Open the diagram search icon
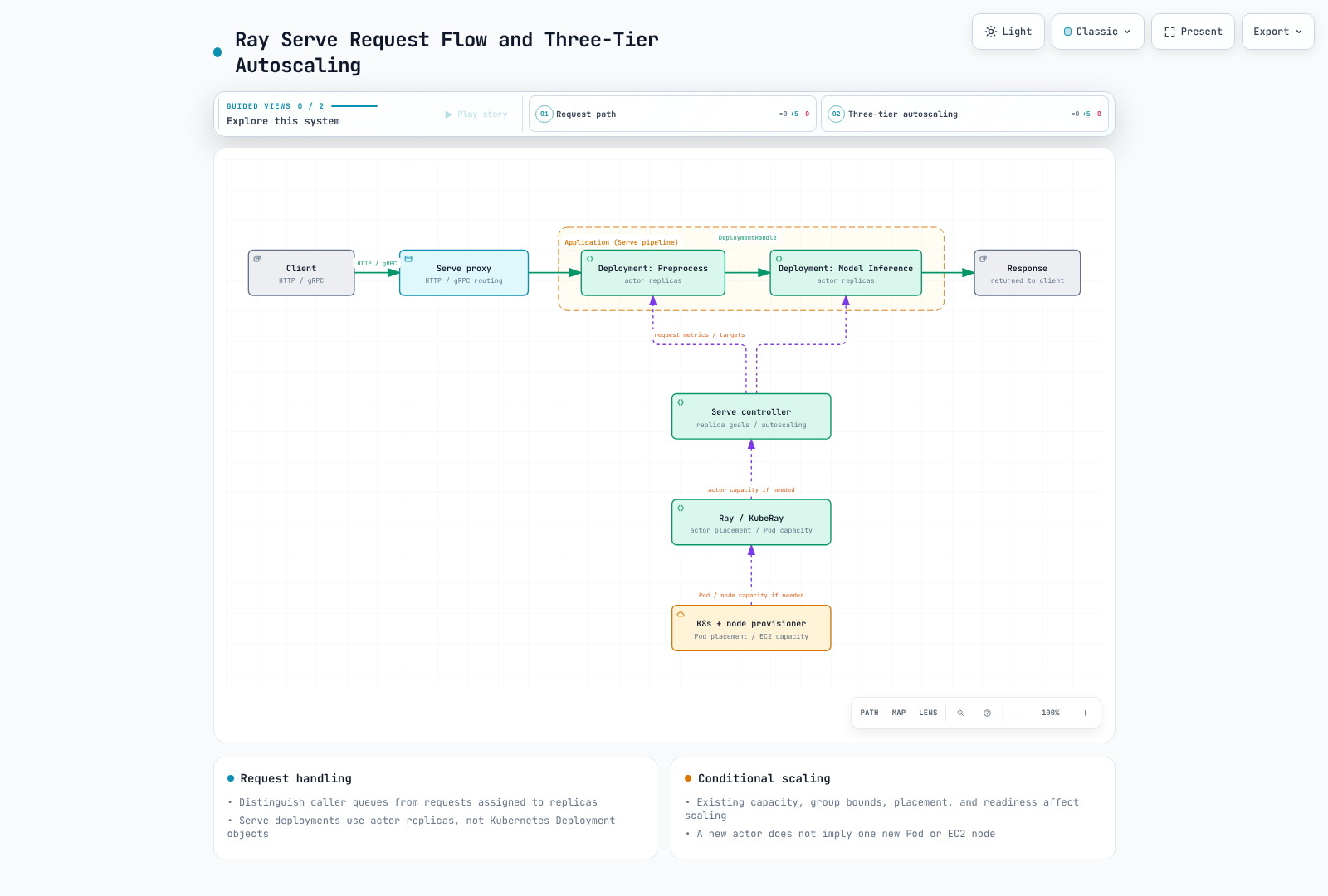 click(960, 713)
